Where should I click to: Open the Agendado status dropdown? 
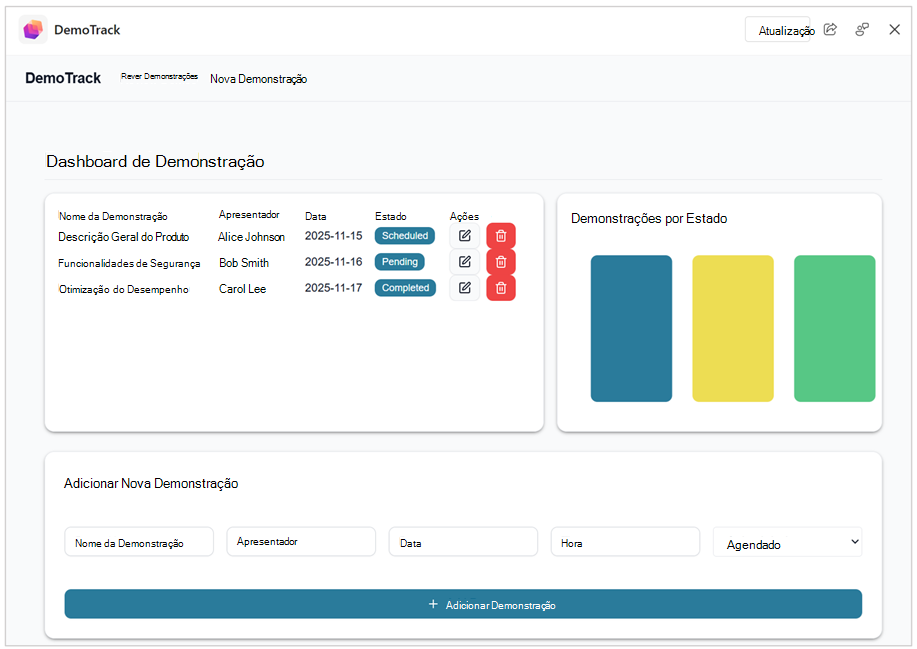coord(787,543)
